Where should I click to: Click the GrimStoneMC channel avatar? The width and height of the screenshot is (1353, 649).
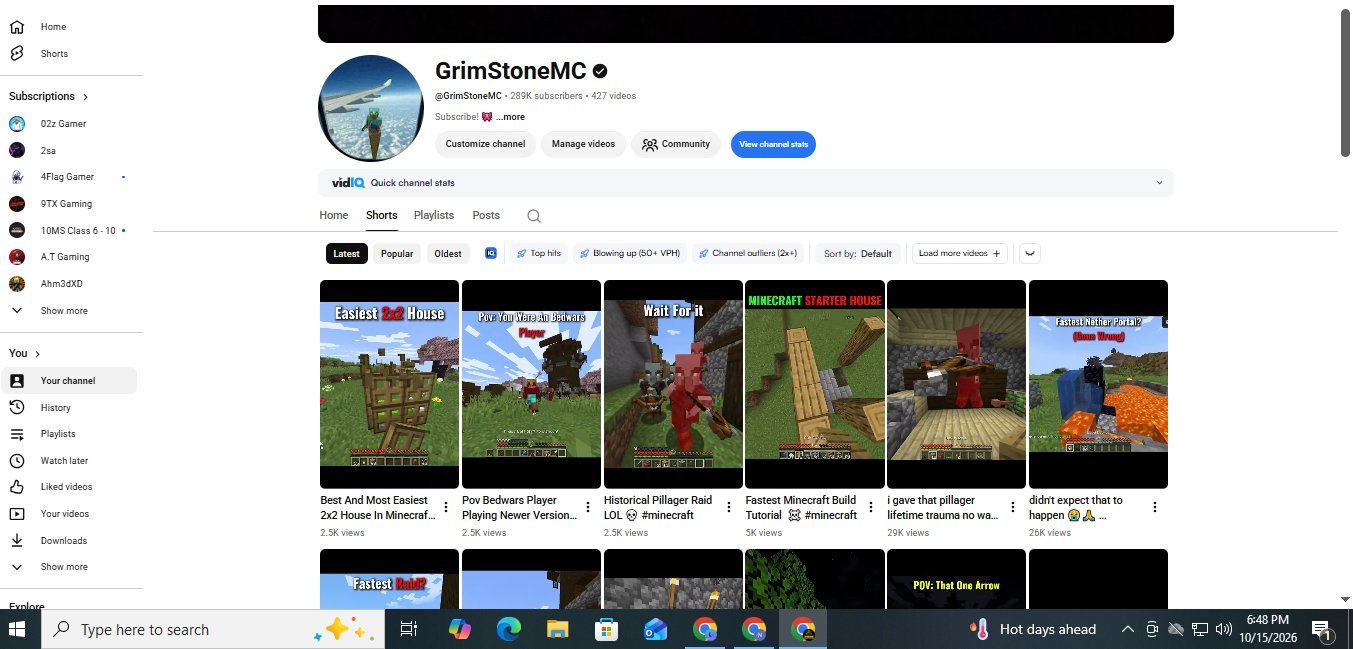pos(371,108)
